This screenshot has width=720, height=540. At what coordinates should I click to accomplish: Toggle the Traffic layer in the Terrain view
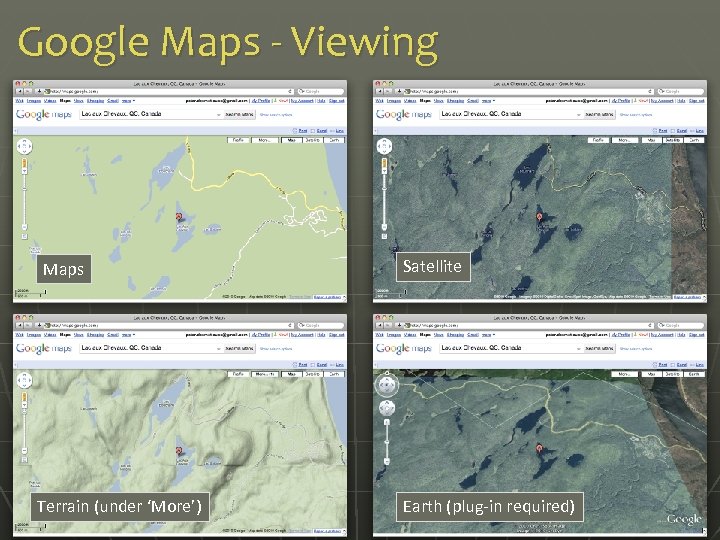tap(238, 374)
